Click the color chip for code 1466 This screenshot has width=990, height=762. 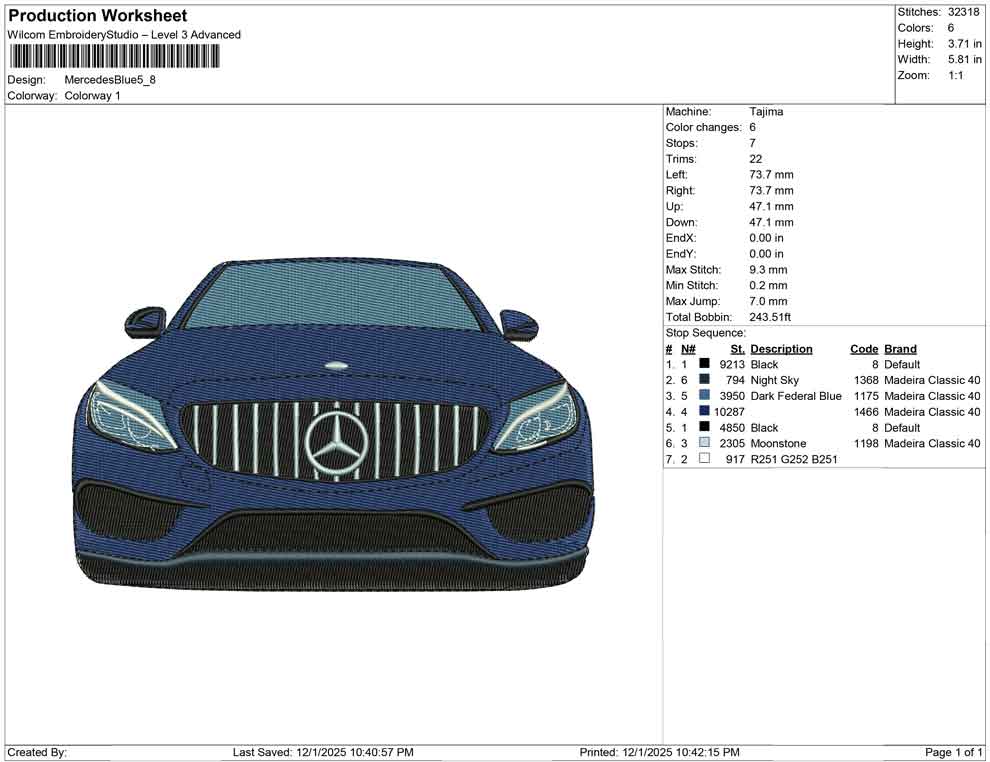[705, 411]
